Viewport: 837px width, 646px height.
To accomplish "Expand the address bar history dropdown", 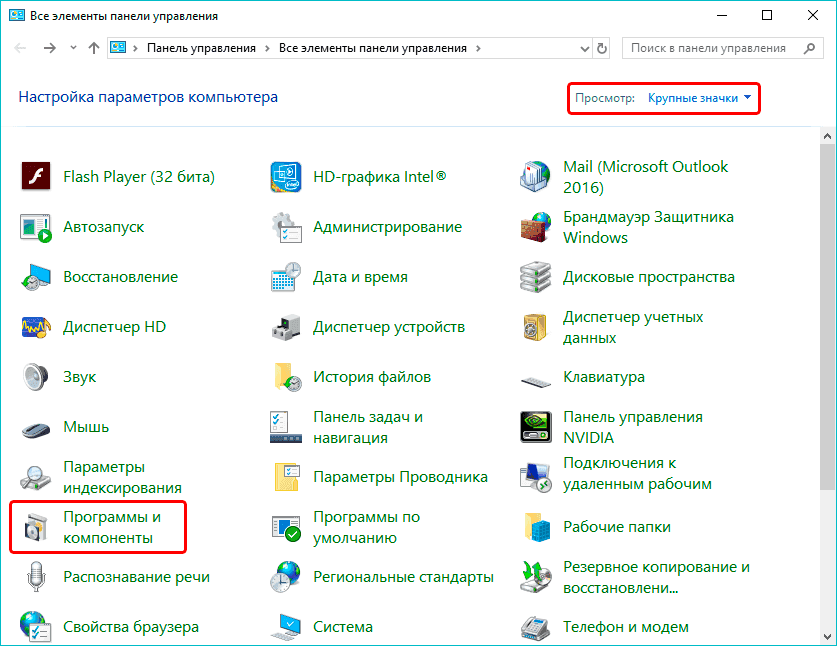I will pyautogui.click(x=583, y=47).
